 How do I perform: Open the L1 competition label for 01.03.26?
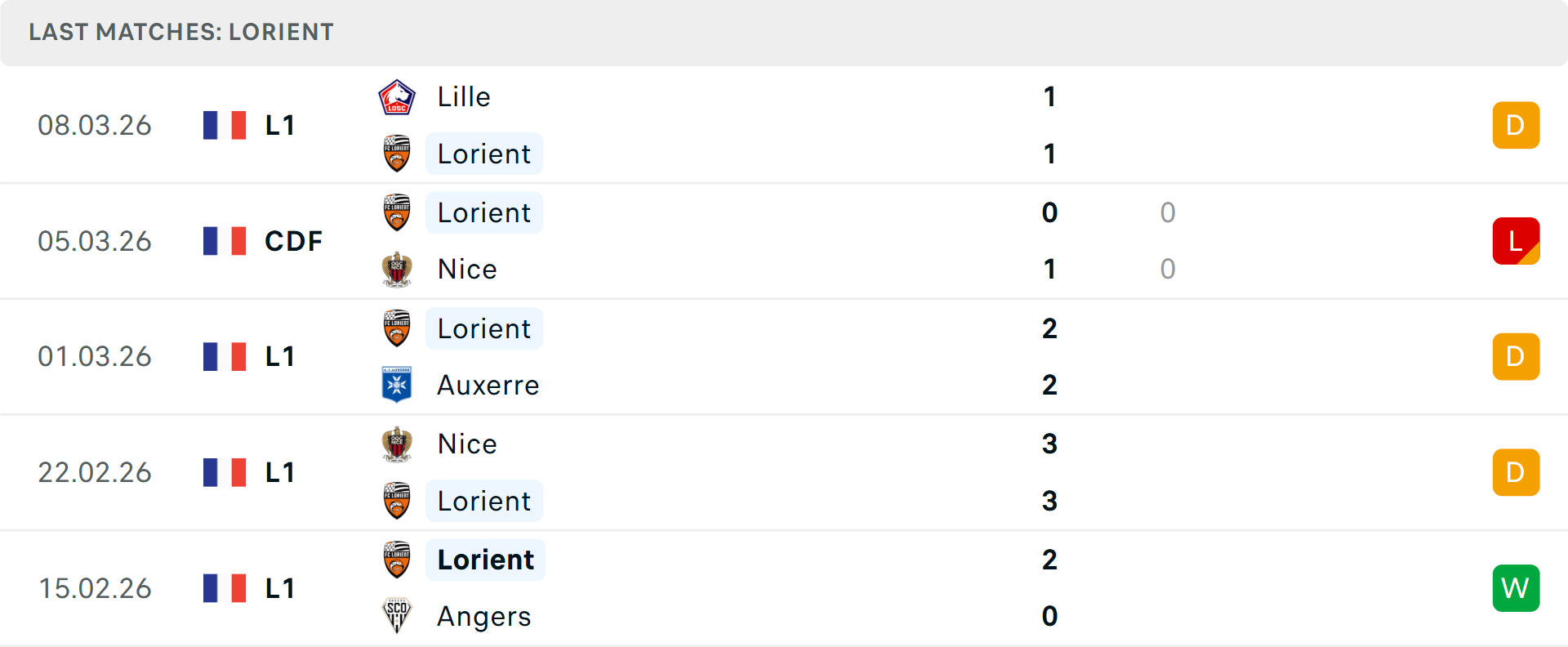click(279, 356)
